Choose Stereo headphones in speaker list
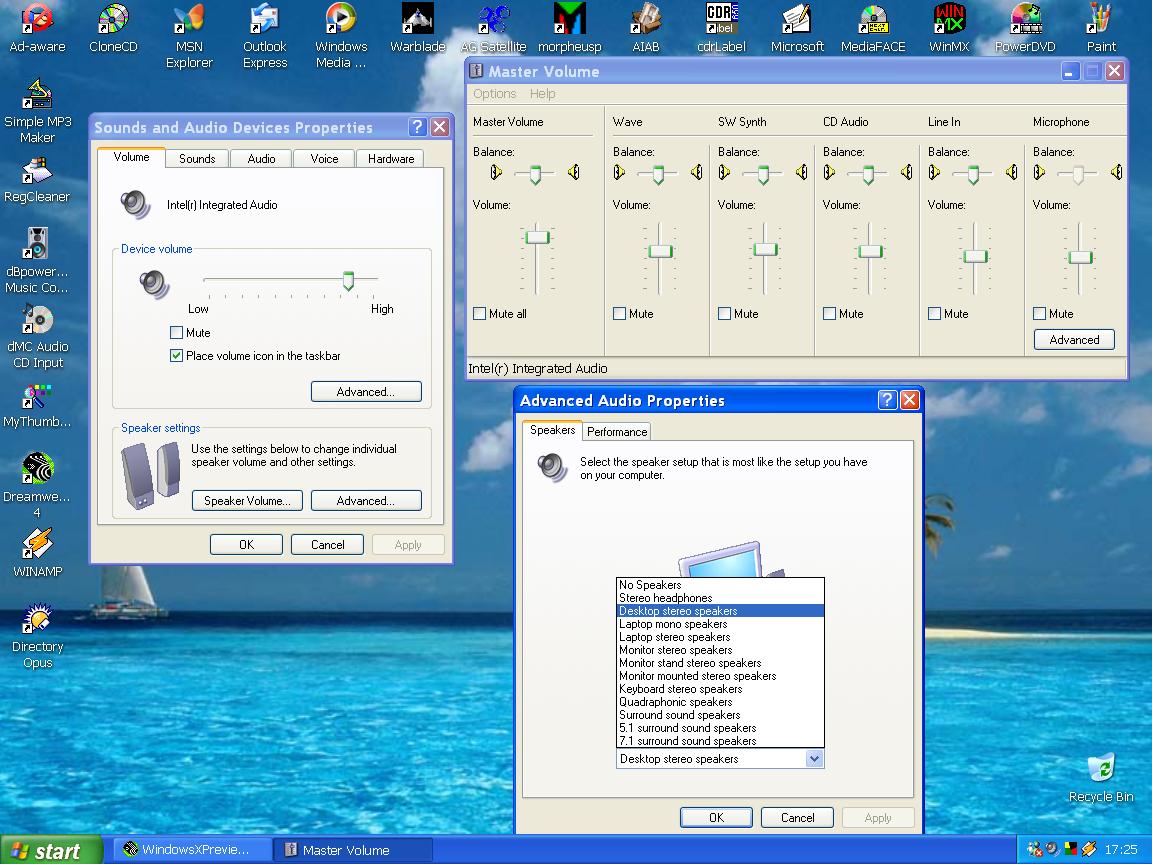 pyautogui.click(x=665, y=598)
